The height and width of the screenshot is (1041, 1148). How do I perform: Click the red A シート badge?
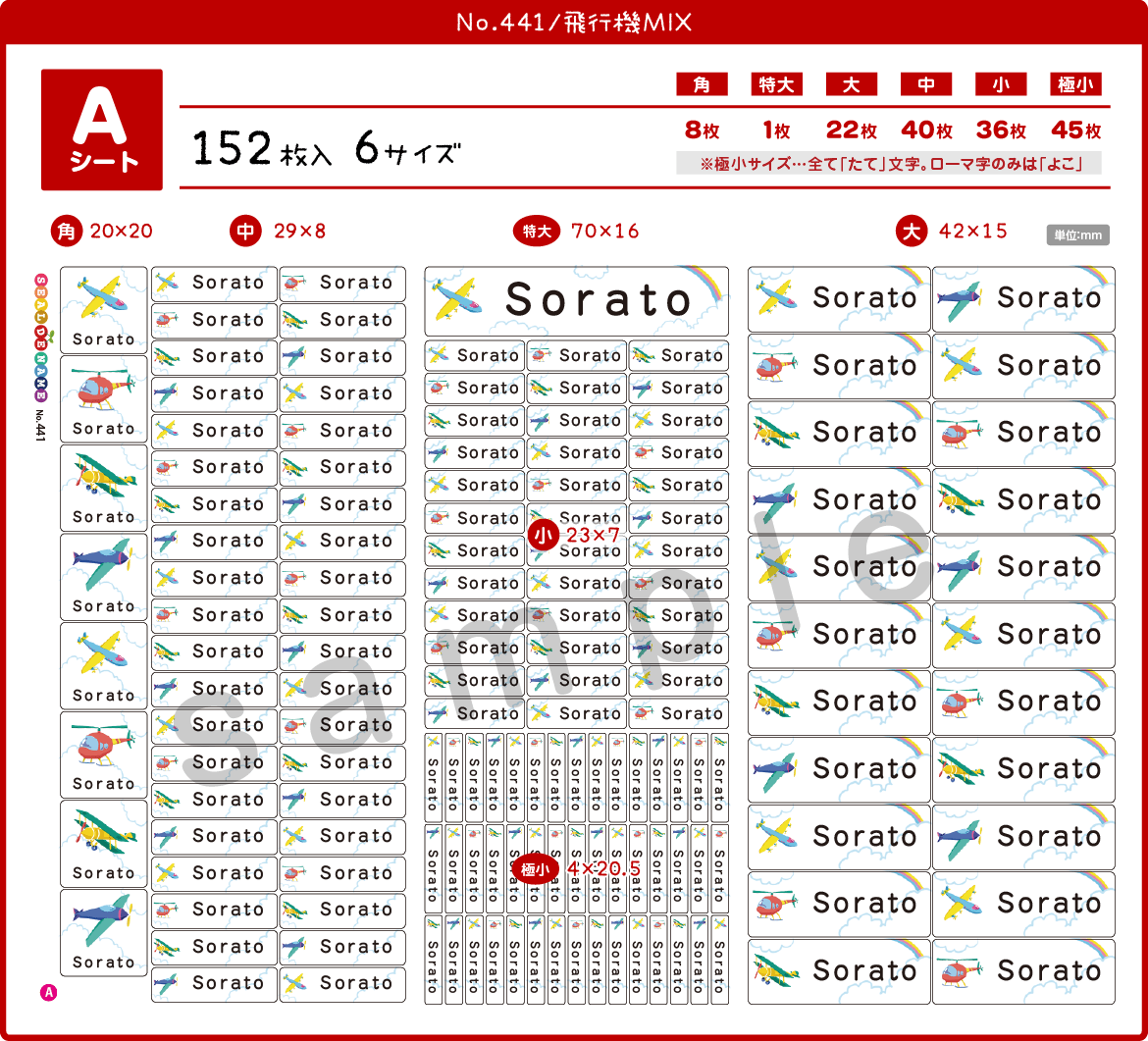pos(102,130)
